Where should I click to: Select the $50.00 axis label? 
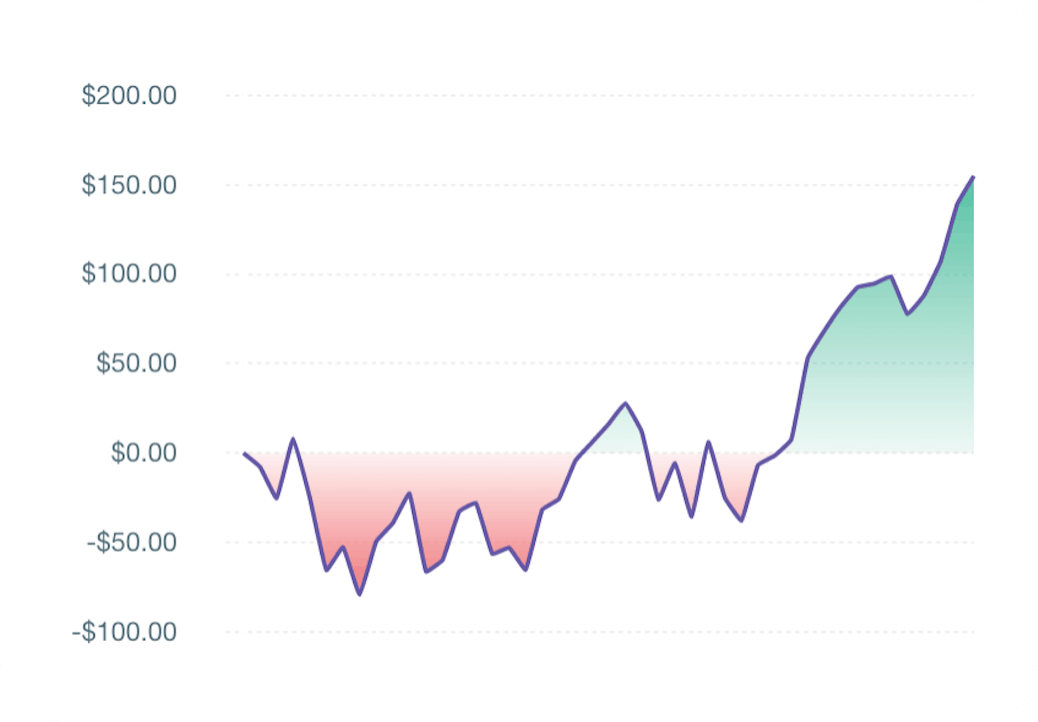pos(135,363)
